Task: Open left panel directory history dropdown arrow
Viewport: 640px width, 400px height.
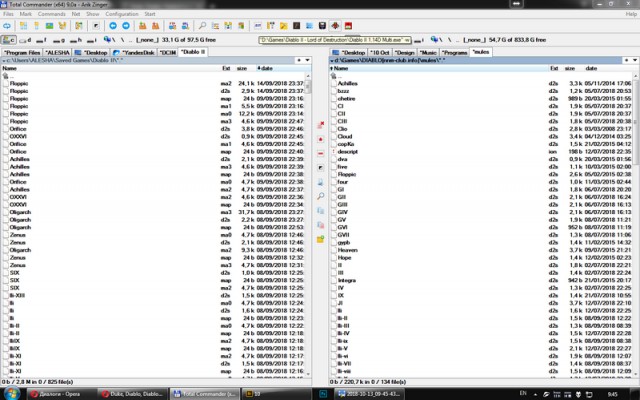Action: pyautogui.click(x=307, y=60)
